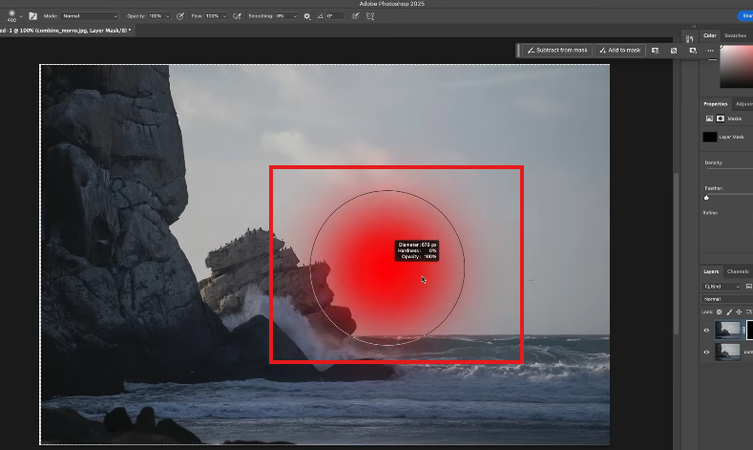Switch to the Color panel tab
Screen dimensions: 753x450
[710, 36]
